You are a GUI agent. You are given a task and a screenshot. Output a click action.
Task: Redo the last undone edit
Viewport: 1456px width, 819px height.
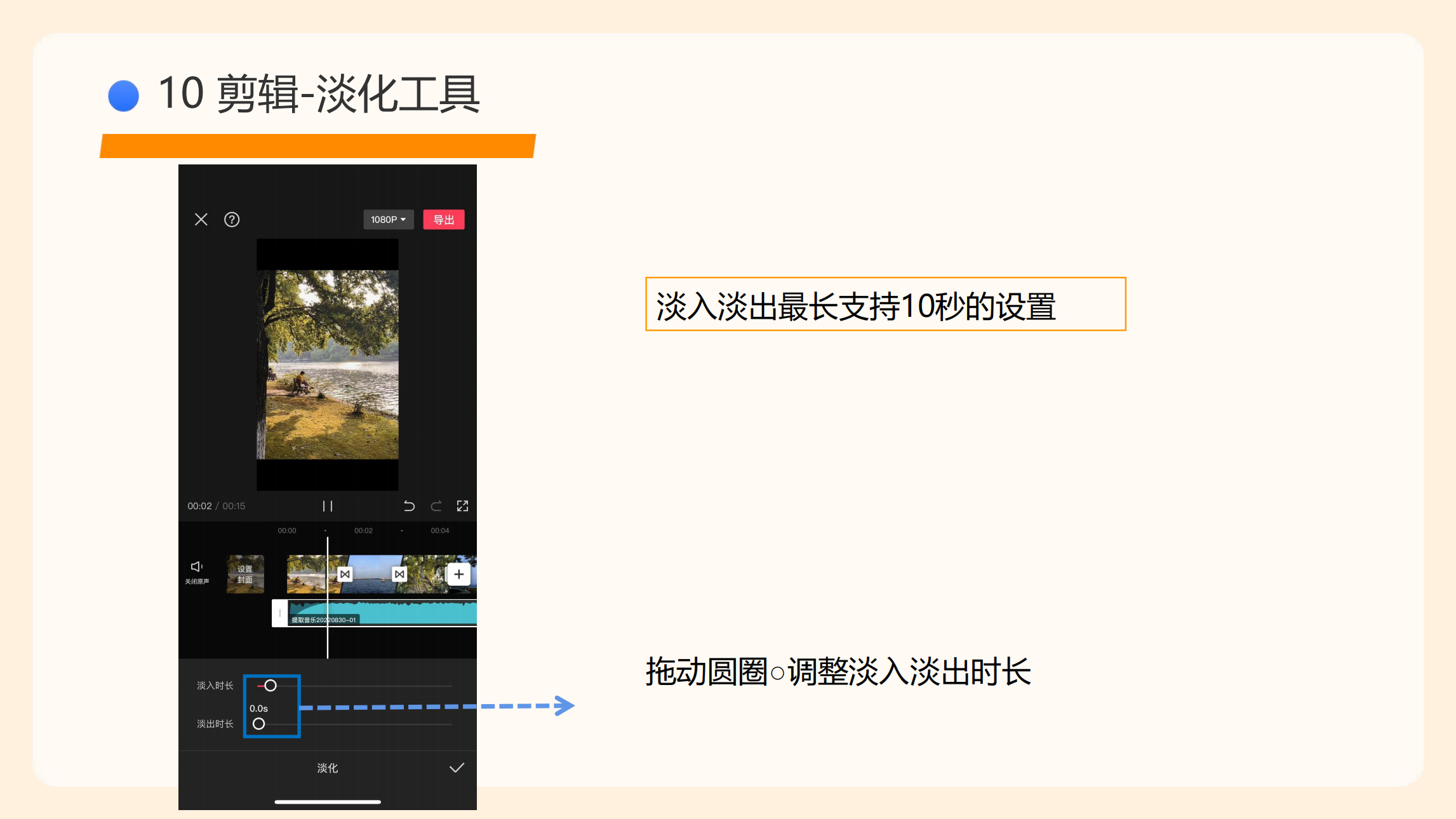click(x=436, y=506)
